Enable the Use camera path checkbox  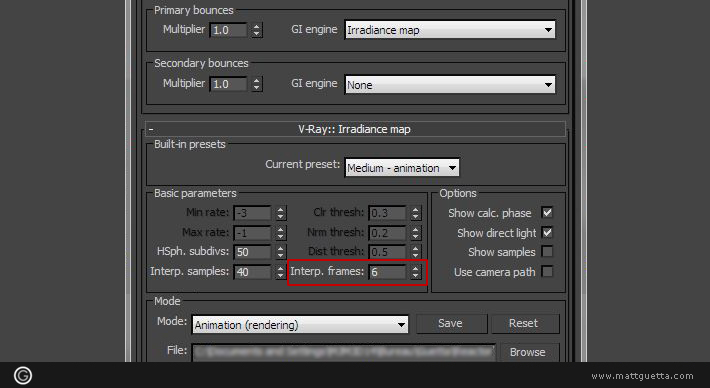[x=547, y=272]
